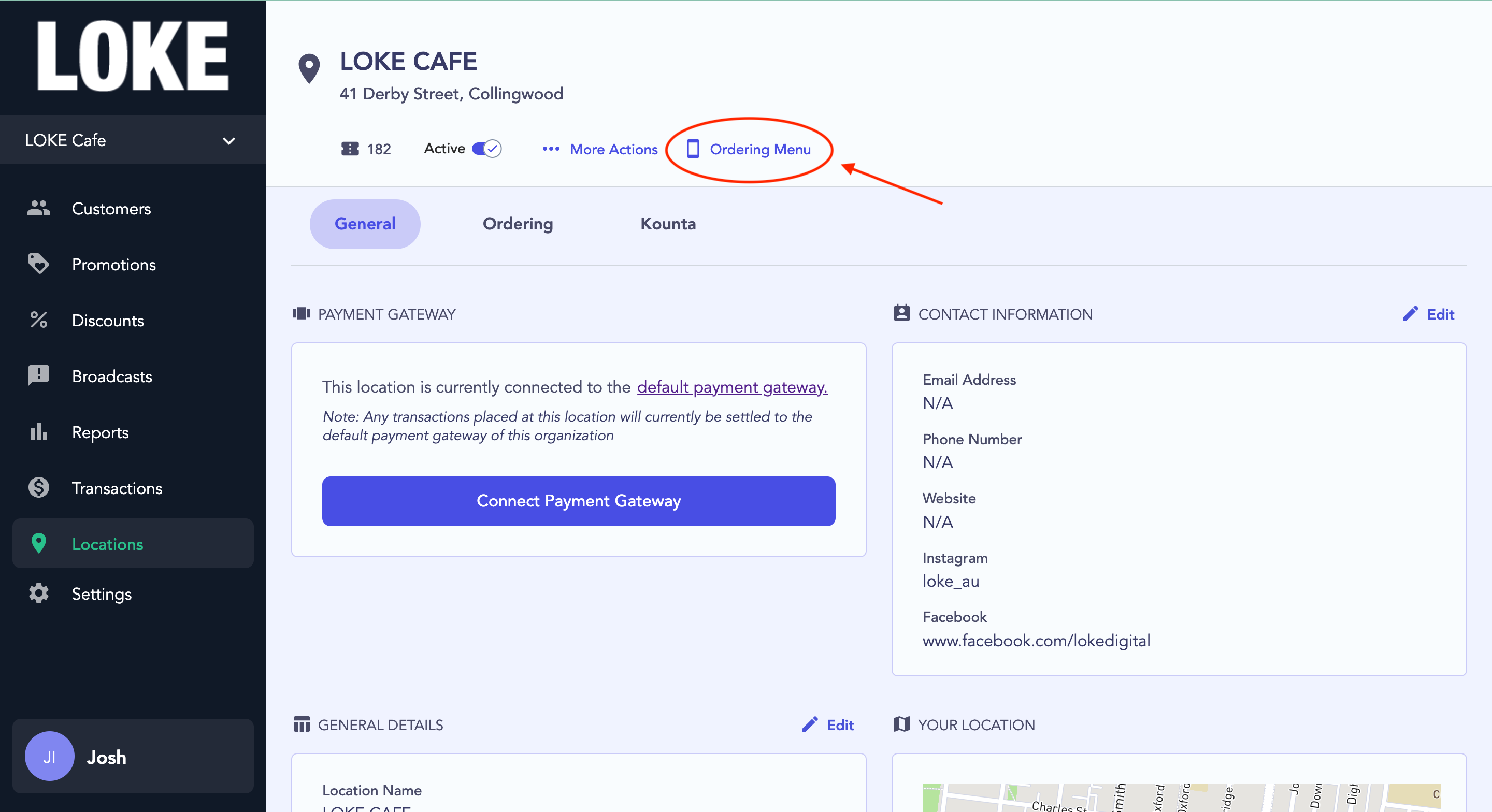Click the Reports bar chart icon
The image size is (1492, 812).
[39, 431]
